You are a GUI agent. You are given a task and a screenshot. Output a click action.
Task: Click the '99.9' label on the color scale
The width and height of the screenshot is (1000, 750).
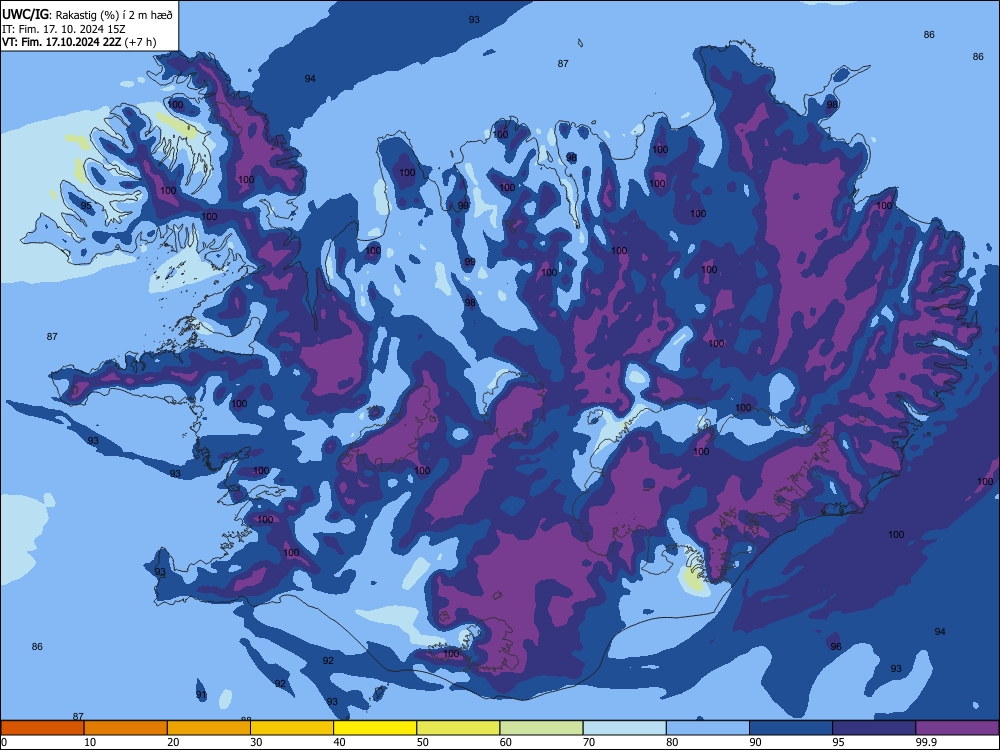(926, 742)
